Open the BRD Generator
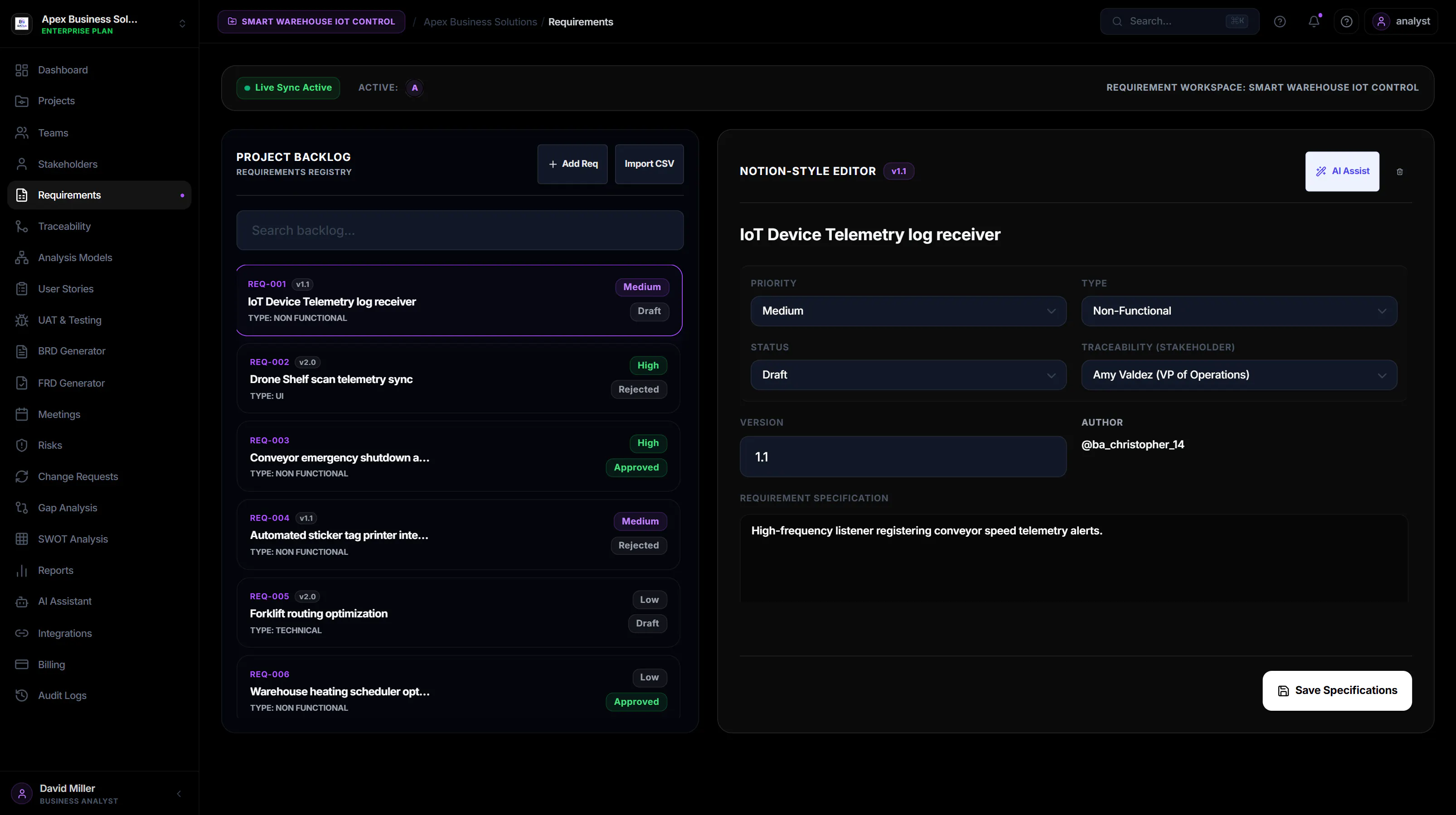The width and height of the screenshot is (1456, 815). coord(99,351)
